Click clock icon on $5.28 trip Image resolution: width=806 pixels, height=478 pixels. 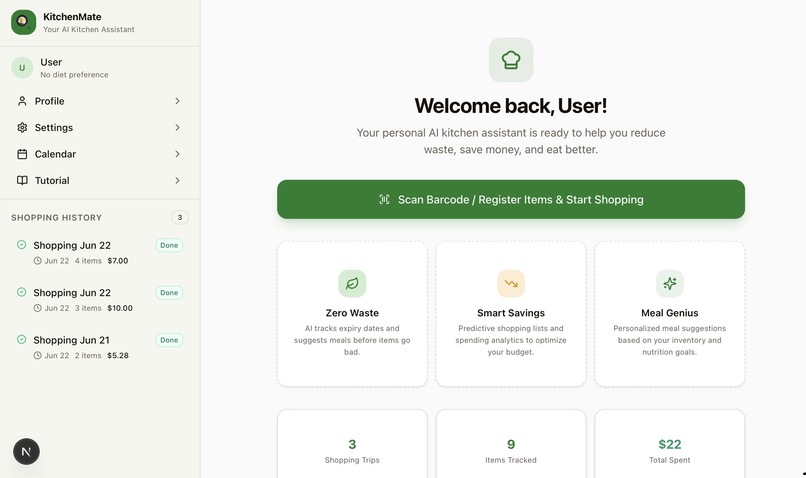coord(38,355)
